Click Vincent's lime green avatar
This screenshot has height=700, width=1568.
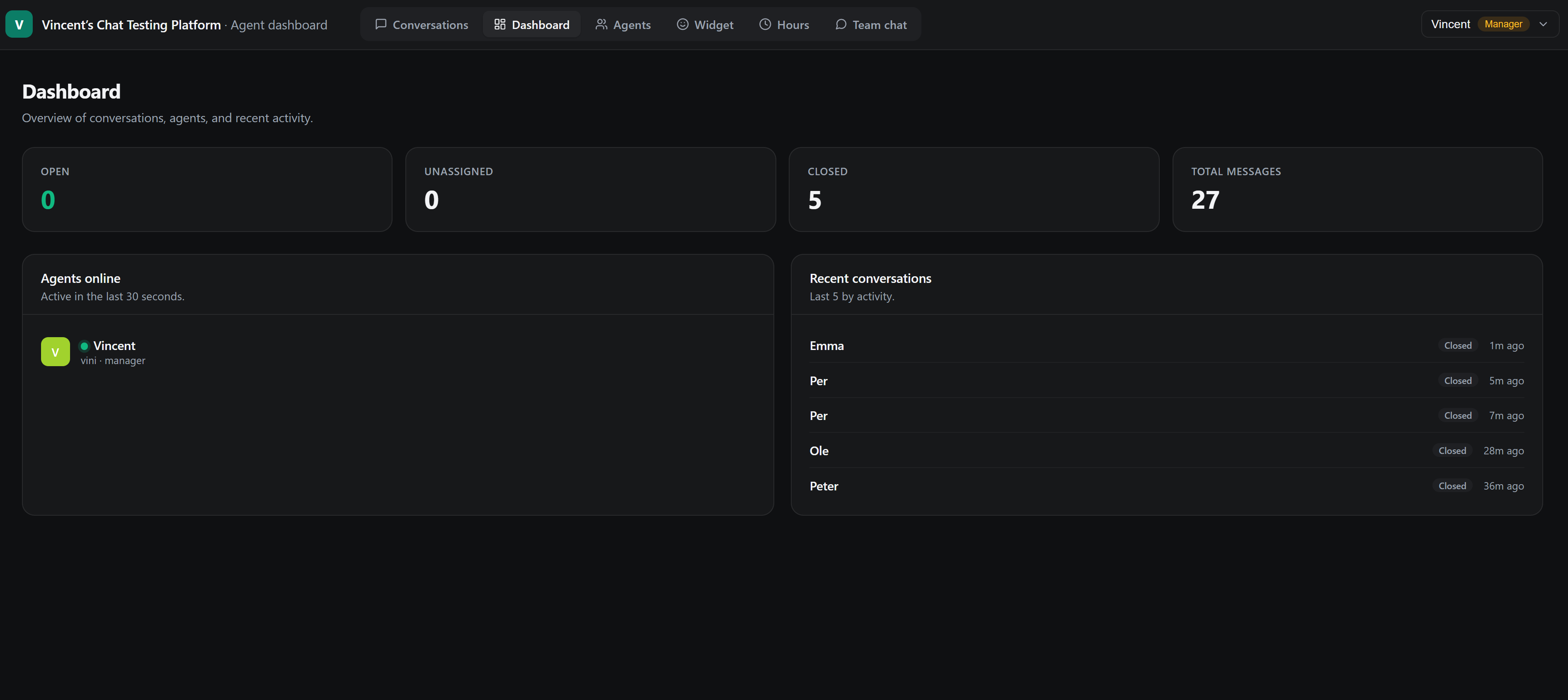click(x=56, y=352)
